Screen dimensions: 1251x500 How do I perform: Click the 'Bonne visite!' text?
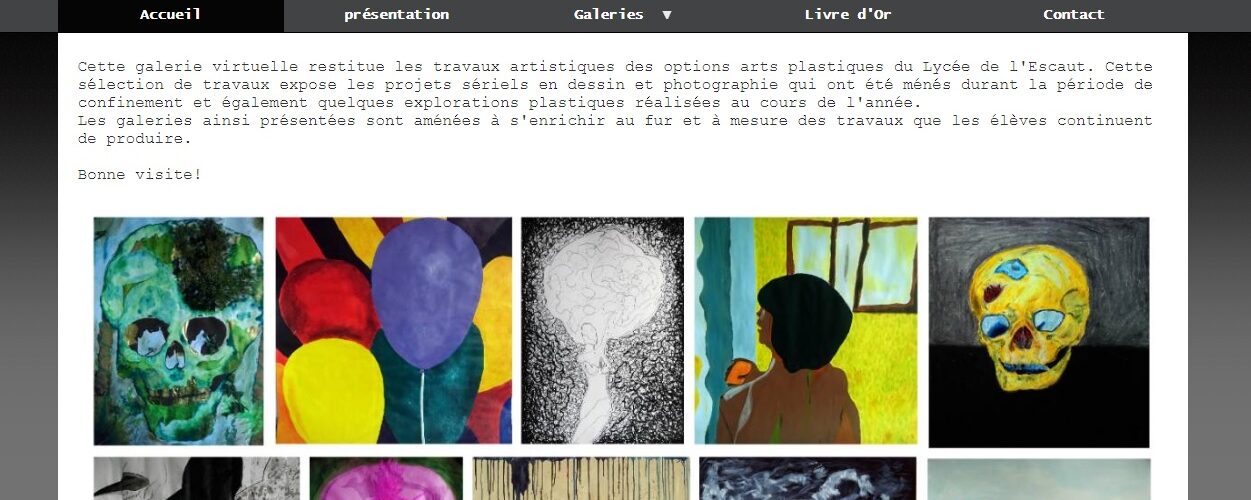point(140,175)
